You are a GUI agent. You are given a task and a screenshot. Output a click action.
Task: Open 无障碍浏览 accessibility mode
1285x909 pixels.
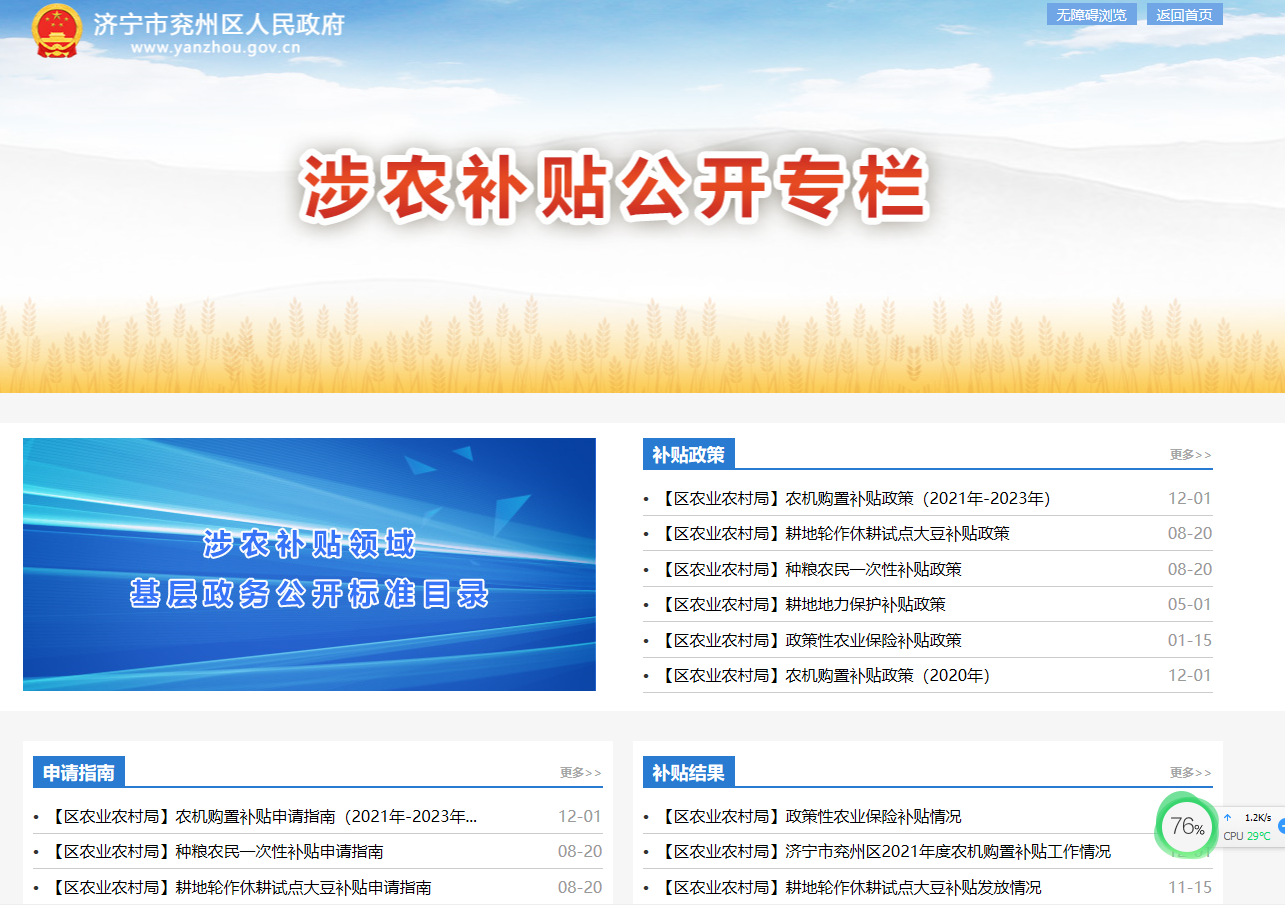coord(1091,15)
